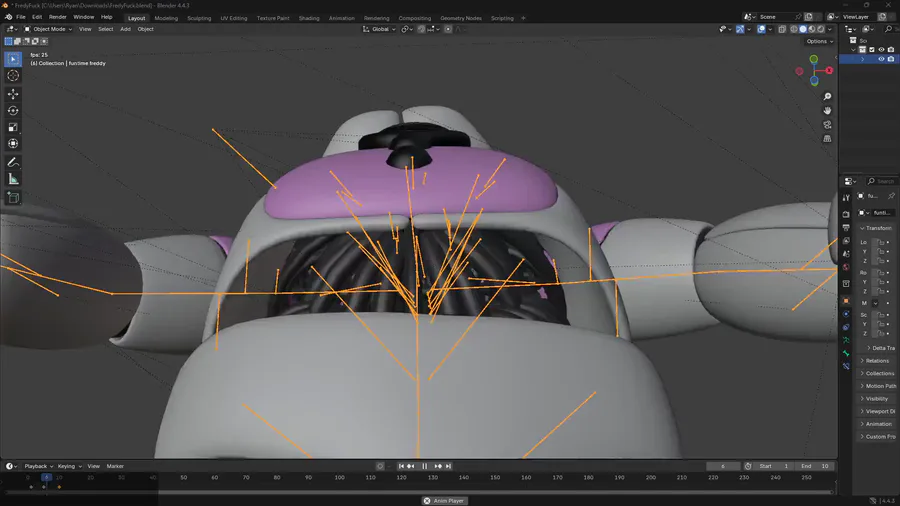Open the timeline Marker menu

115,466
